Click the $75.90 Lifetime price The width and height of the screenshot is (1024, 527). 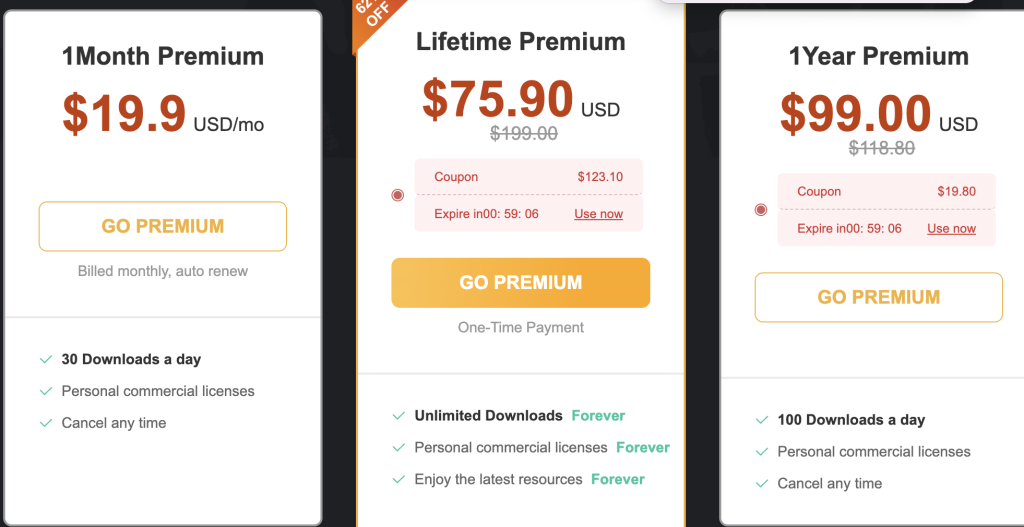498,99
